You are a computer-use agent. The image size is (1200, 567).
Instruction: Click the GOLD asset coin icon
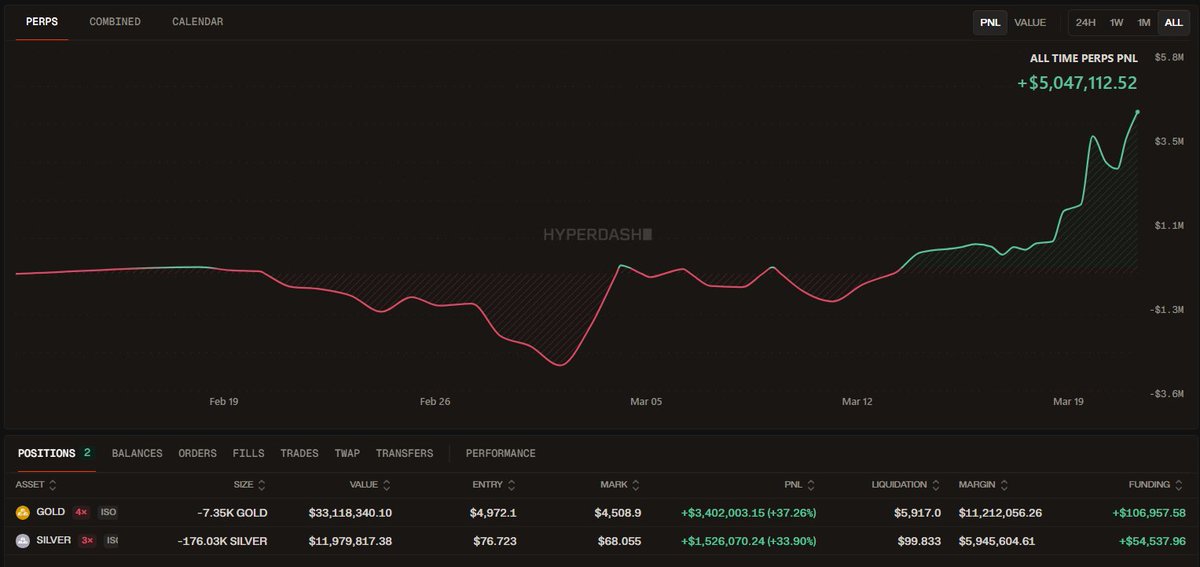23,512
